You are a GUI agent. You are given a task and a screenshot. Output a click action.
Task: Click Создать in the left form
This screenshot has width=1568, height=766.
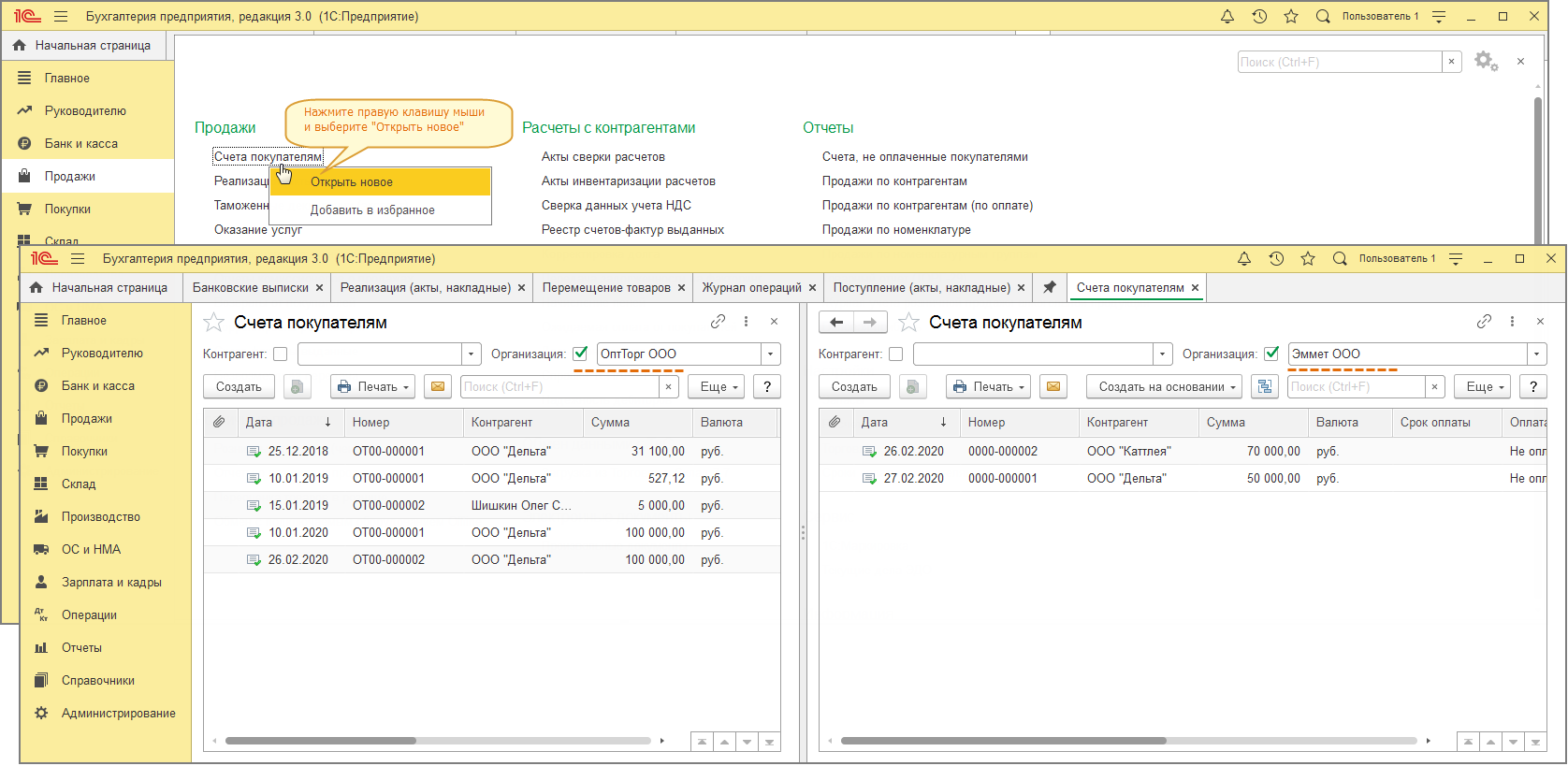point(239,387)
